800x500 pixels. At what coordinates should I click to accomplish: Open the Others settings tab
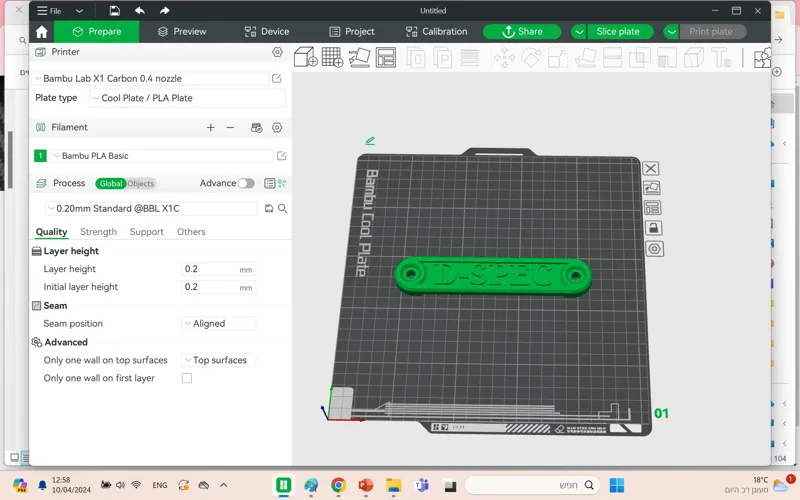click(191, 232)
